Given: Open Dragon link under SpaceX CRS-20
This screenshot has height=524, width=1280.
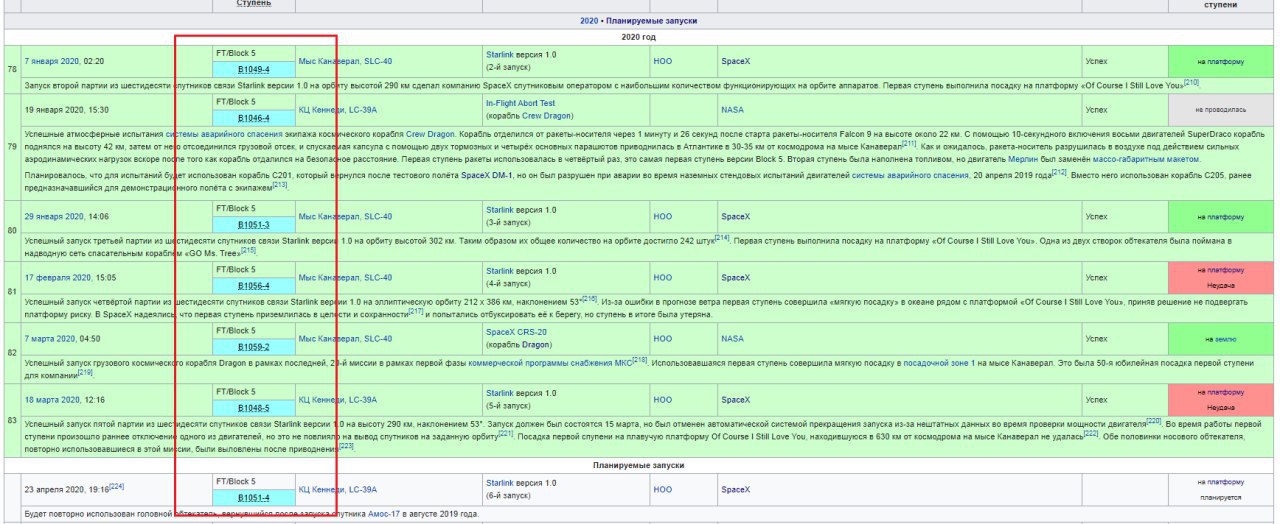Looking at the screenshot, I should pyautogui.click(x=537, y=345).
